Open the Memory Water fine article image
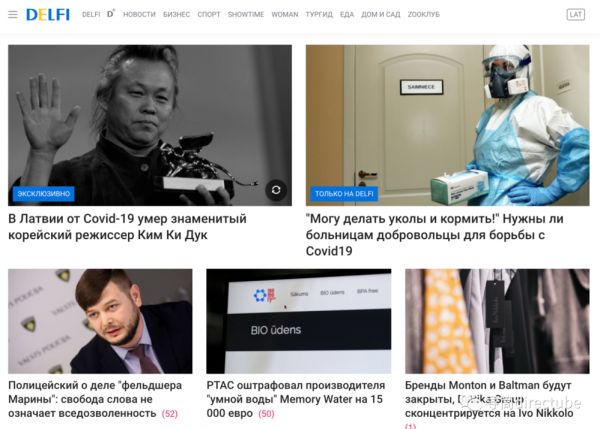Screen dimensions: 600x429 coord(298,321)
